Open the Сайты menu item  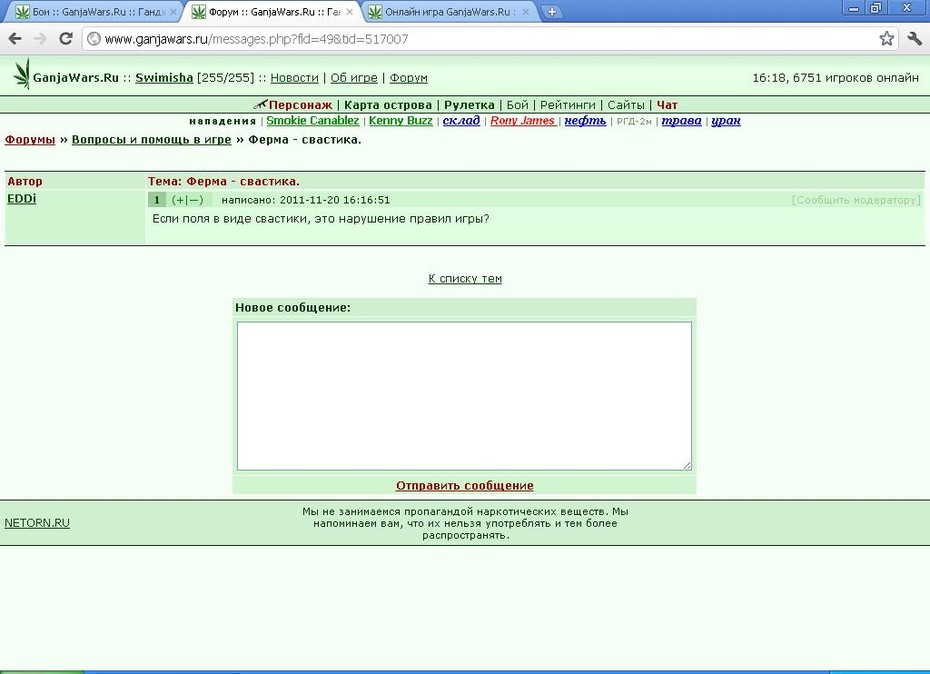click(x=626, y=105)
